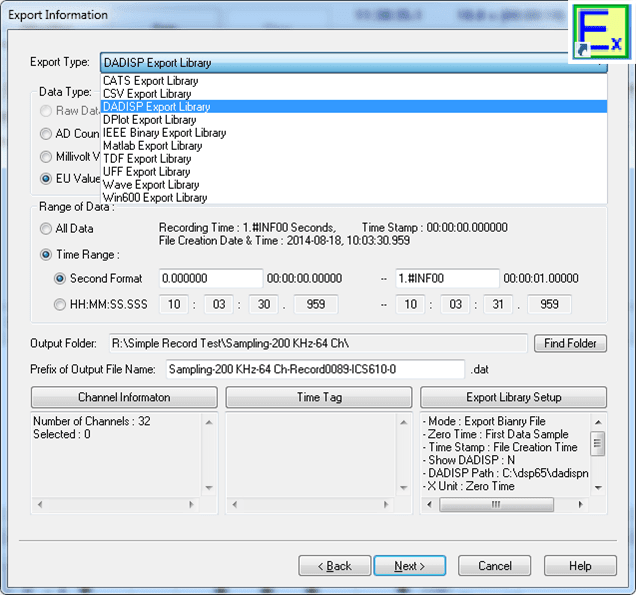Click the end seconds box showing 31
This screenshot has height=595, width=636.
pos(498,305)
